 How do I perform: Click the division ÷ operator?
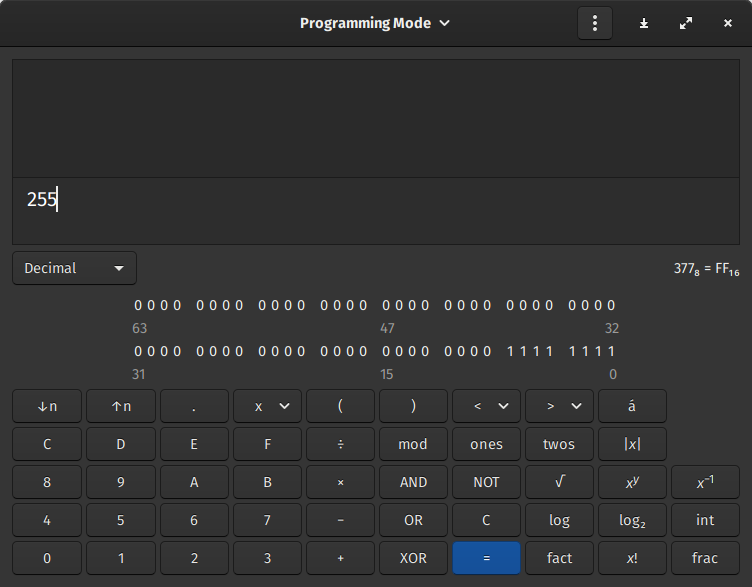coord(340,444)
